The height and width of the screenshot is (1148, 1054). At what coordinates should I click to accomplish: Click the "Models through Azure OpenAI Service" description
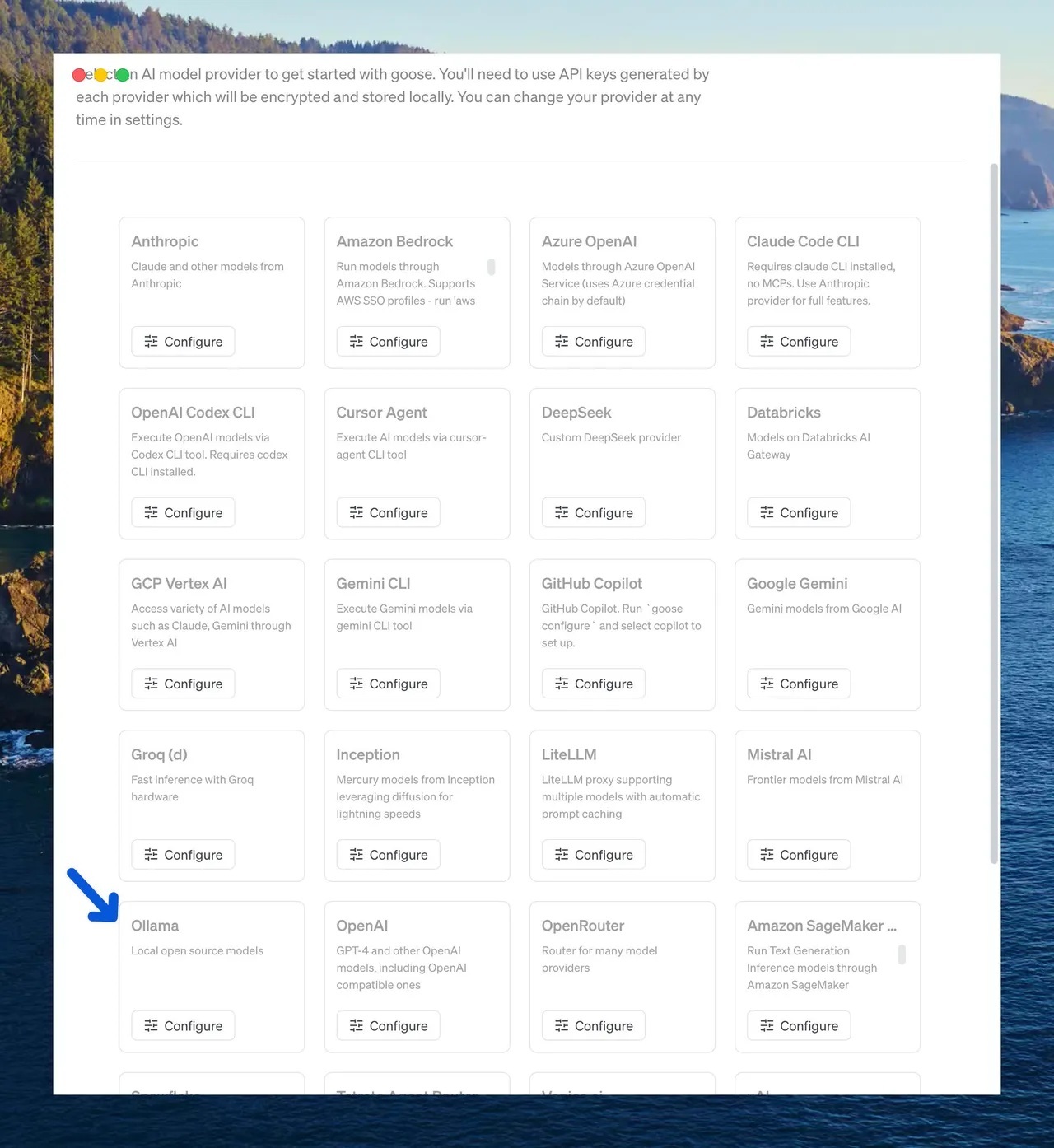pos(618,283)
